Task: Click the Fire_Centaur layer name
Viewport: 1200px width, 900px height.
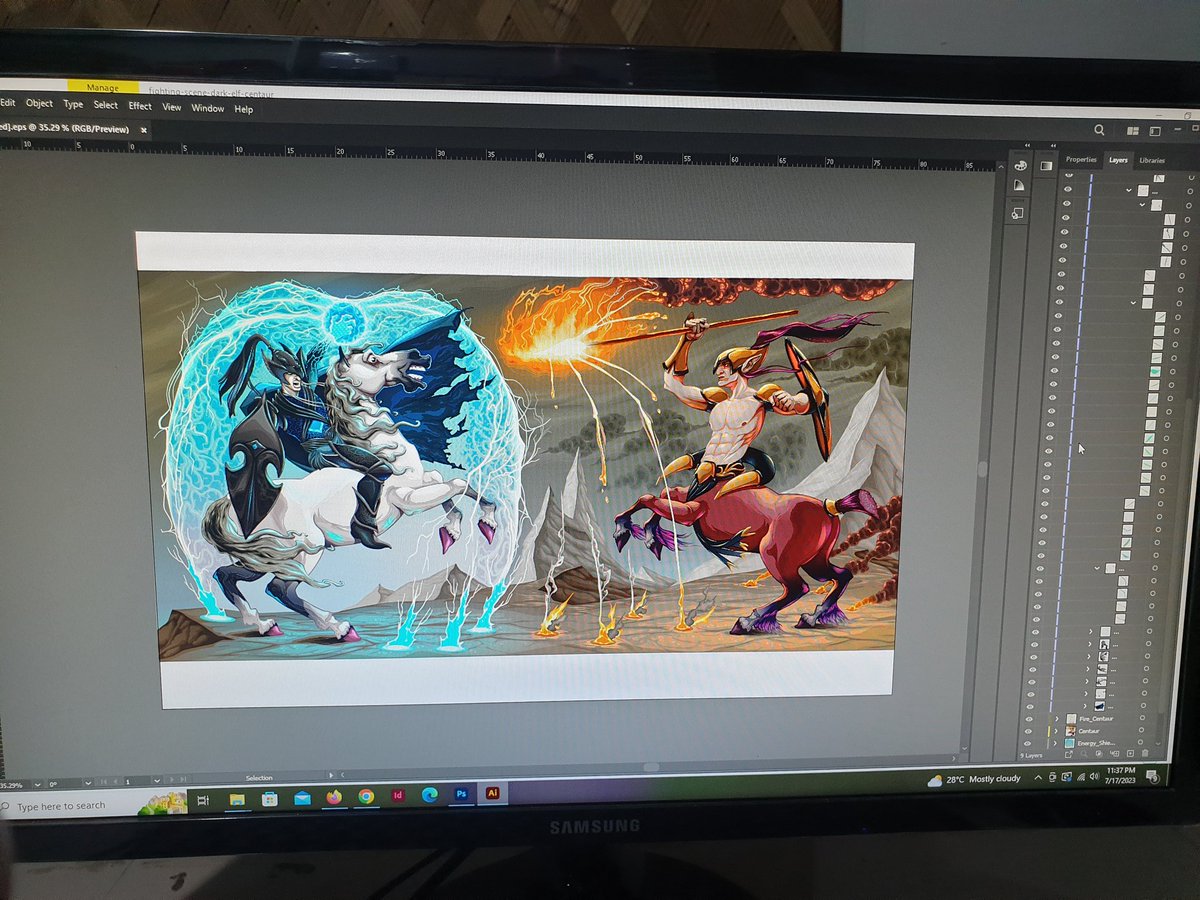Action: coord(1097,718)
